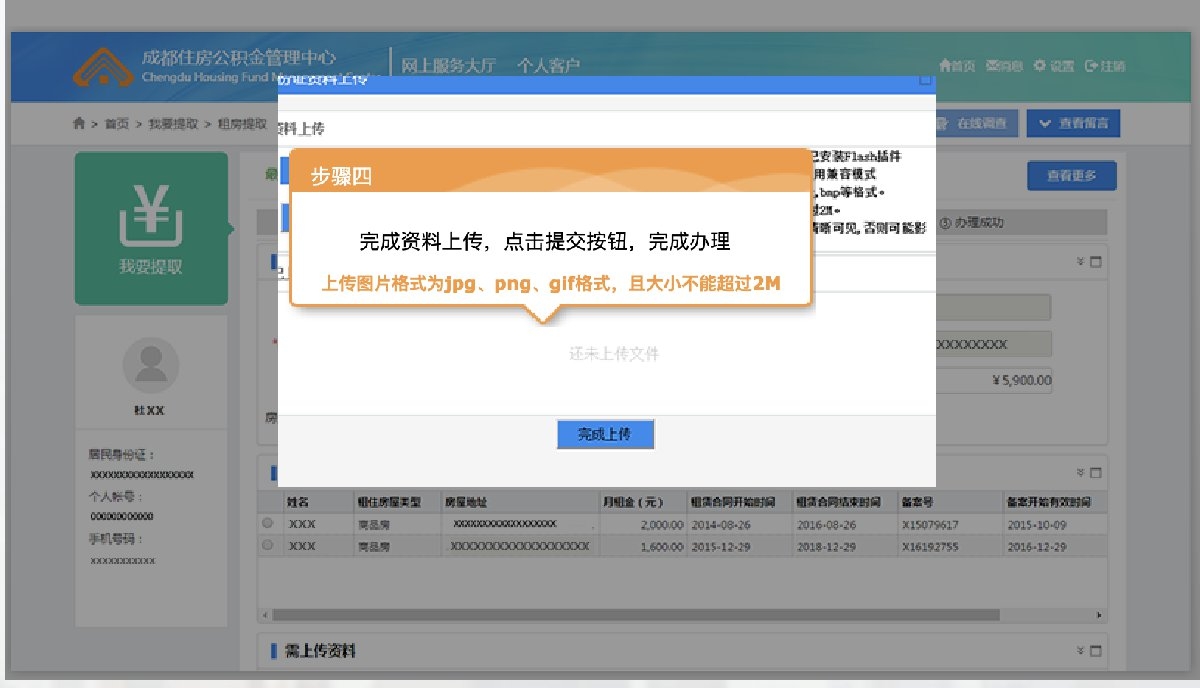The width and height of the screenshot is (1200, 688).
Task: Select radio button for record X16192755
Action: (266, 546)
